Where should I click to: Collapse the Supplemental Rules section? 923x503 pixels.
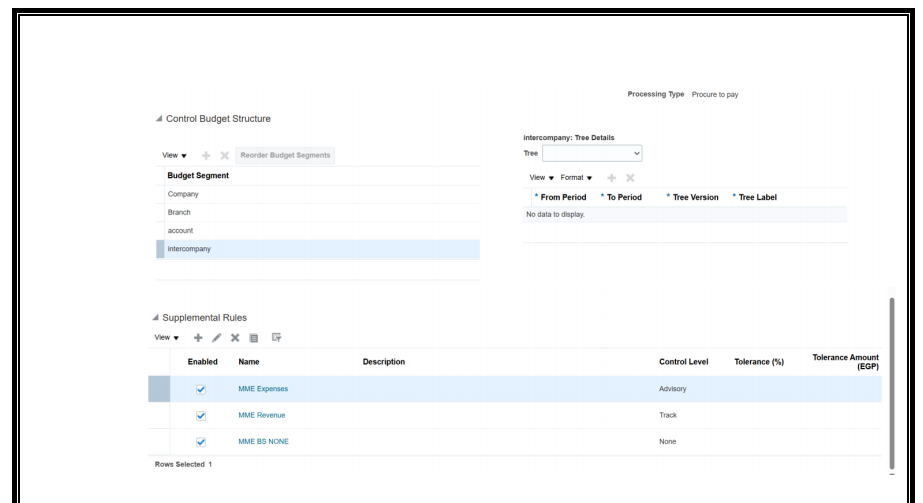(155, 318)
